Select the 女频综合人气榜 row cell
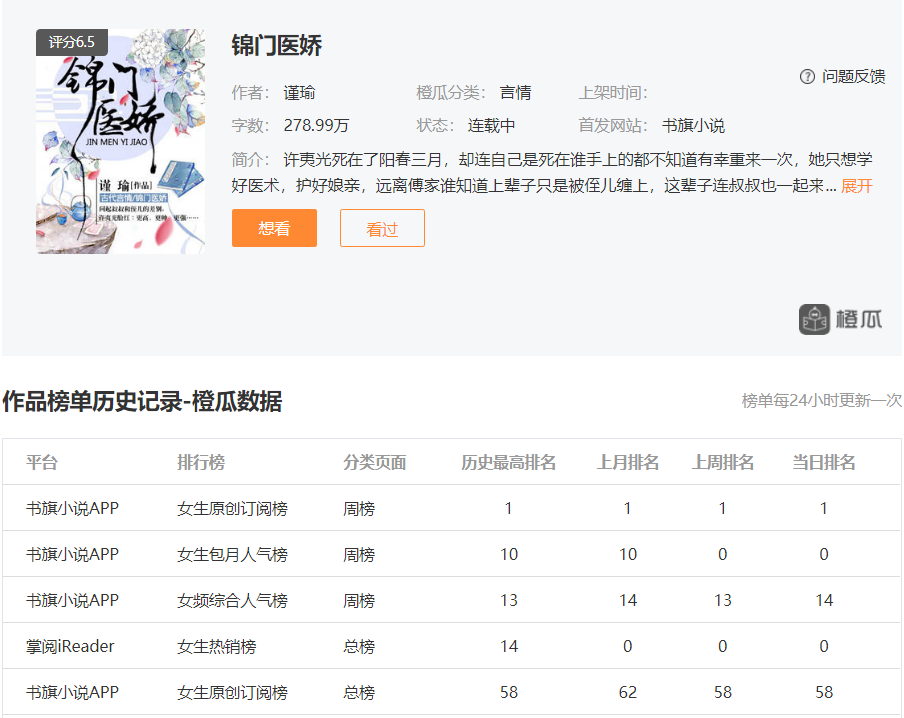The height and width of the screenshot is (718, 904). click(x=232, y=601)
